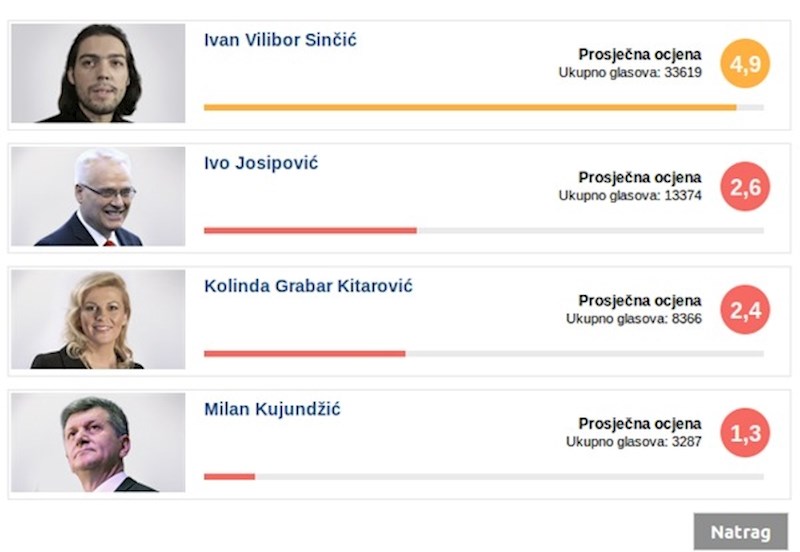The width and height of the screenshot is (800, 552).
Task: Click the red 1,3 rating badge
Action: (745, 433)
